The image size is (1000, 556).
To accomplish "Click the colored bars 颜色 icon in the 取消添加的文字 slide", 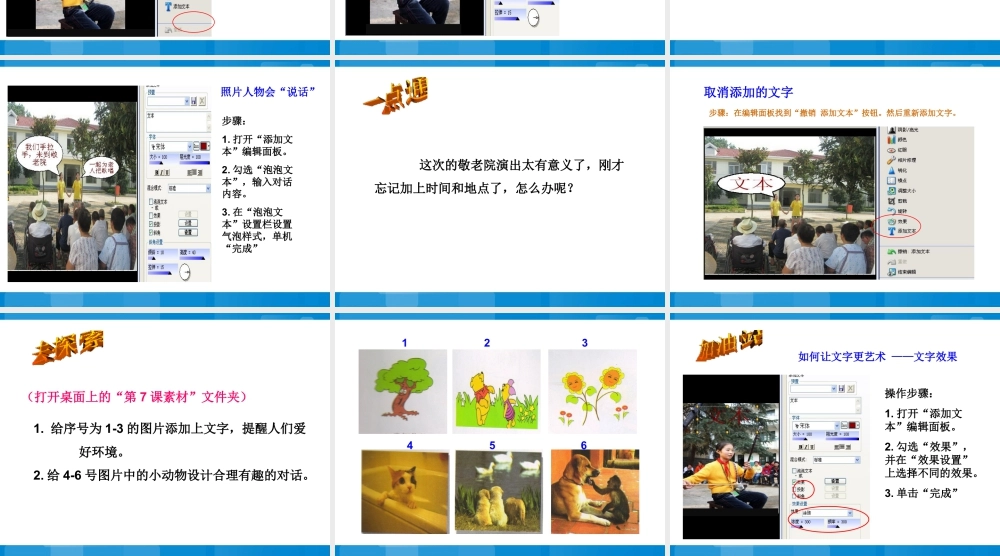I will point(892,140).
